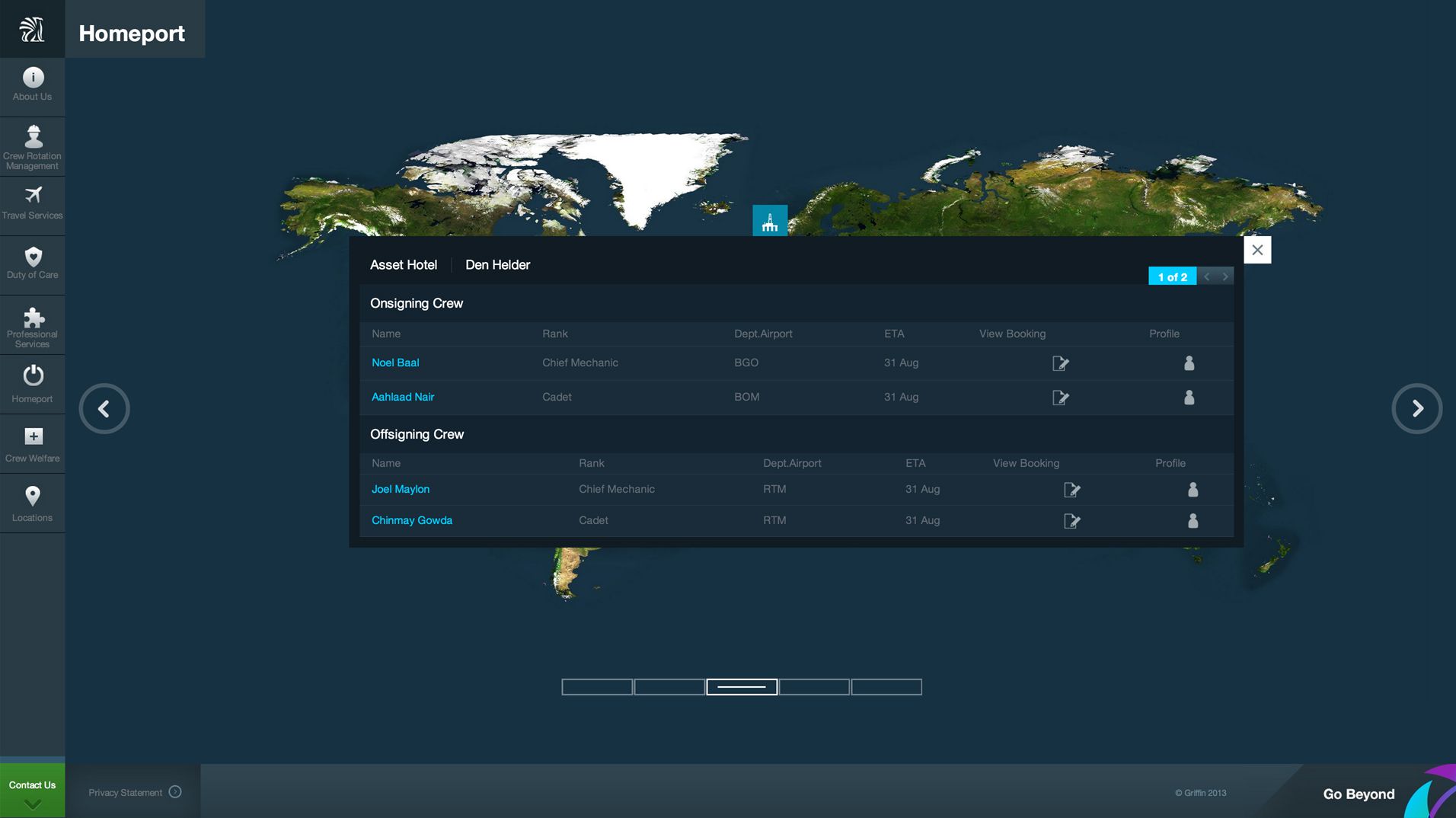The image size is (1456, 818).
Task: Click BGO departure airport cell
Action: (x=746, y=363)
